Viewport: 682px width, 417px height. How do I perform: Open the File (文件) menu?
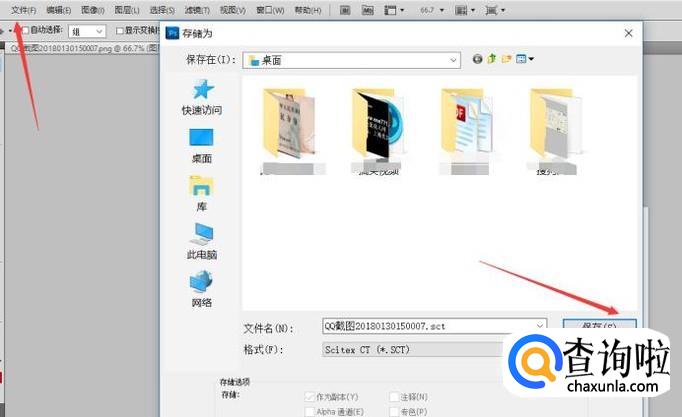point(23,10)
